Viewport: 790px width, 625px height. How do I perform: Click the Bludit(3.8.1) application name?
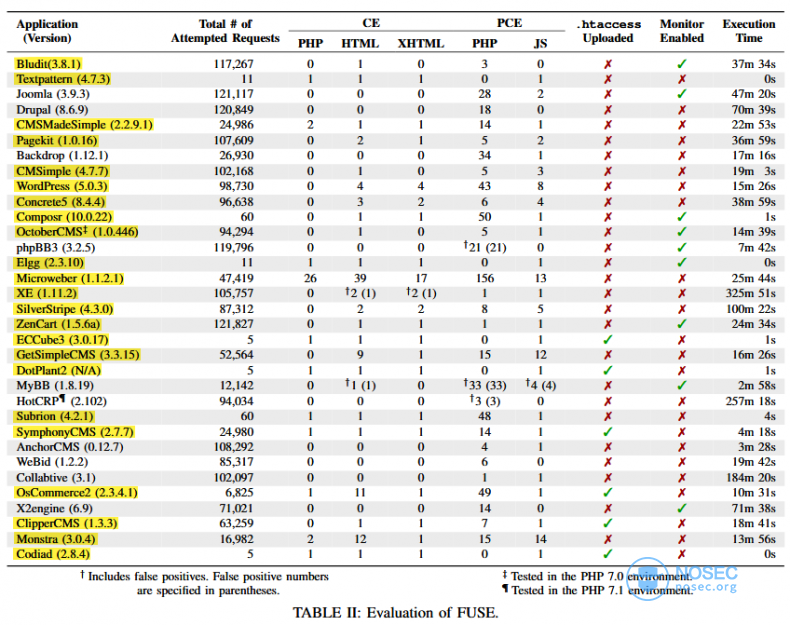point(48,64)
